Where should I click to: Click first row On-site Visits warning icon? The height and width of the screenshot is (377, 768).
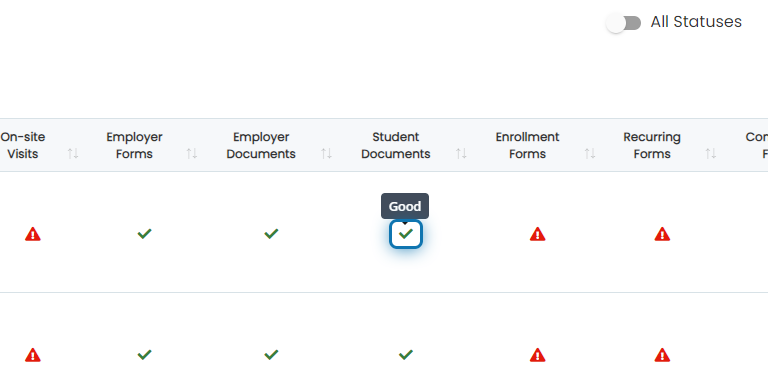pyautogui.click(x=33, y=234)
